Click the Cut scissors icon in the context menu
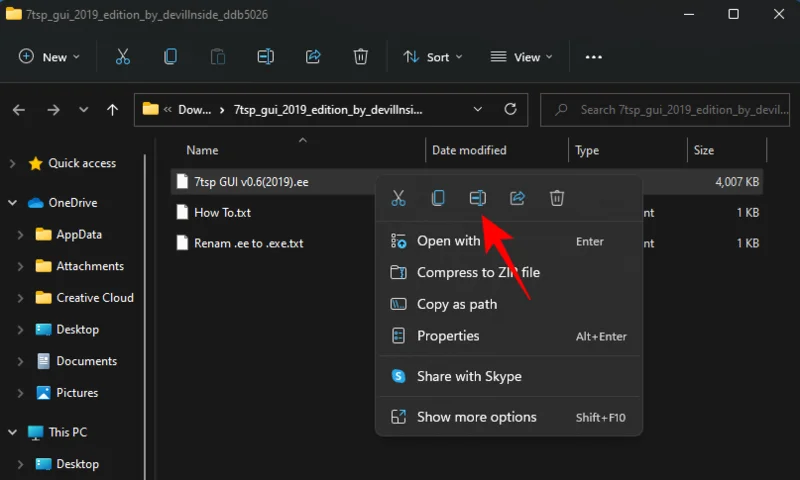This screenshot has width=800, height=480. 398,198
